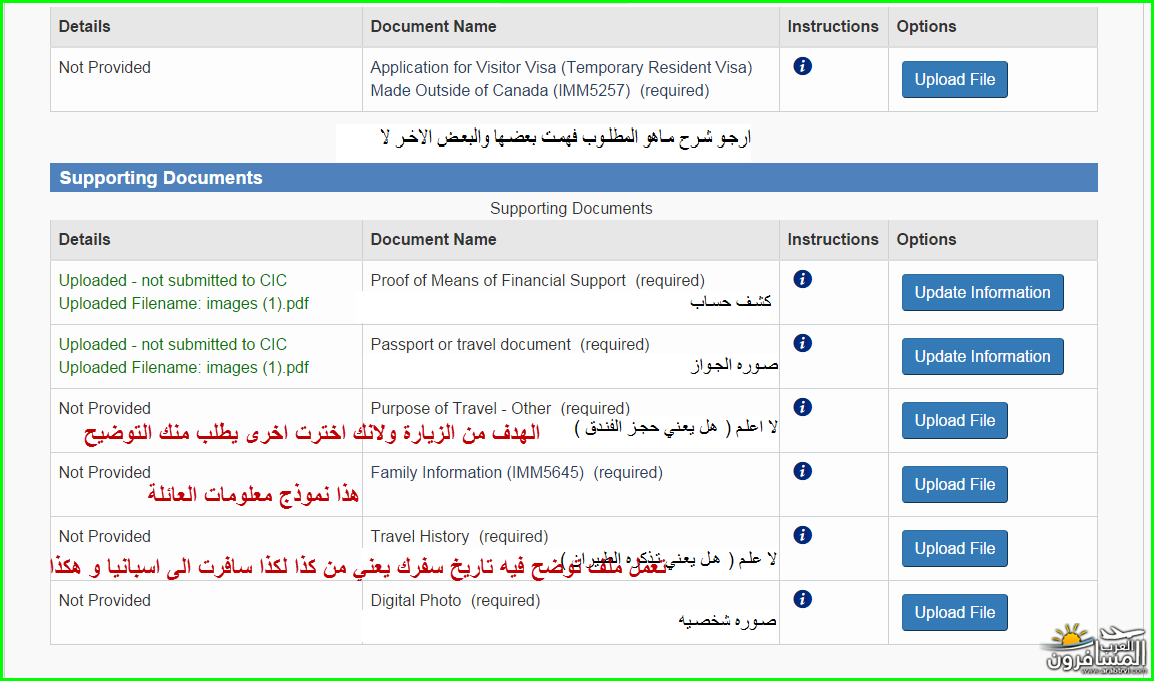This screenshot has width=1154, height=681.
Task: Click info icon for Passport or travel document
Action: [802, 343]
